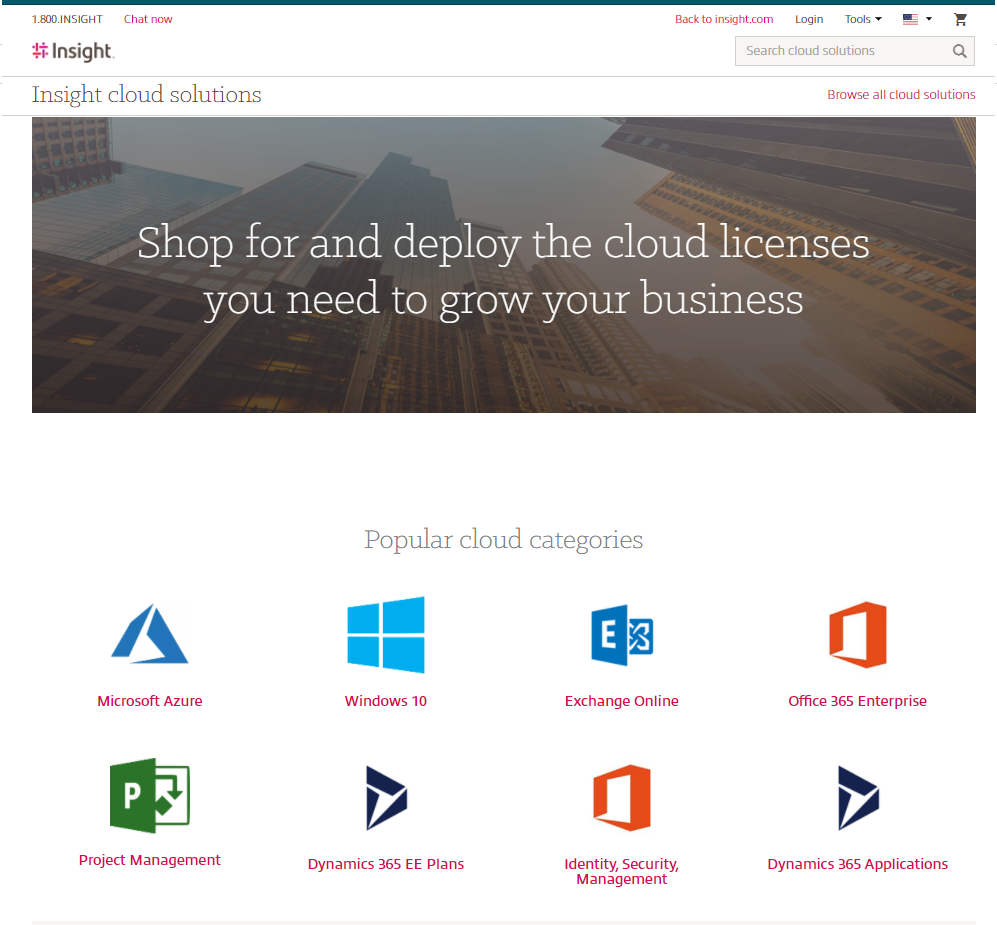Select the Office 365 Enterprise icon
The height and width of the screenshot is (925, 997).
pos(857,635)
